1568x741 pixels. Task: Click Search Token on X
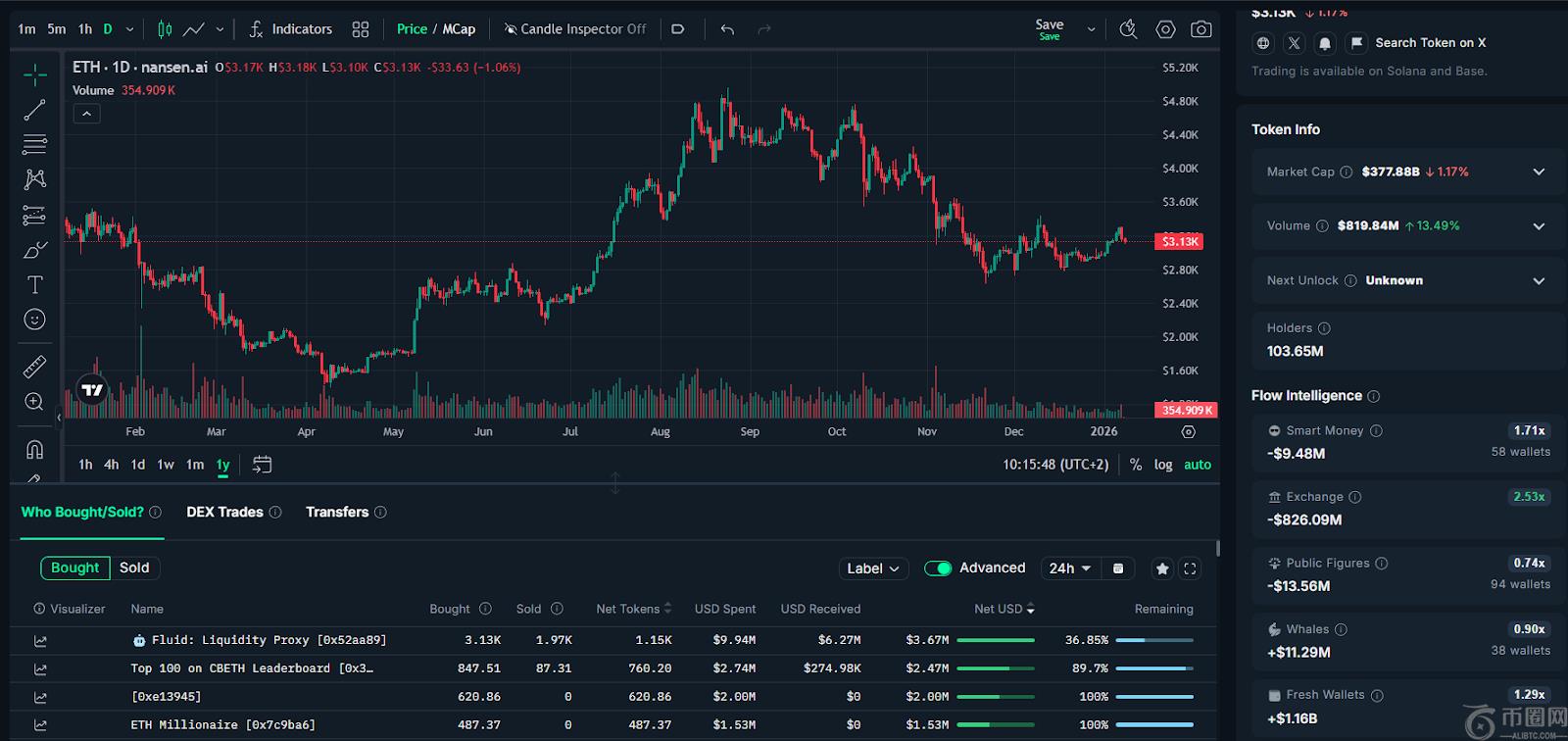click(x=1430, y=43)
